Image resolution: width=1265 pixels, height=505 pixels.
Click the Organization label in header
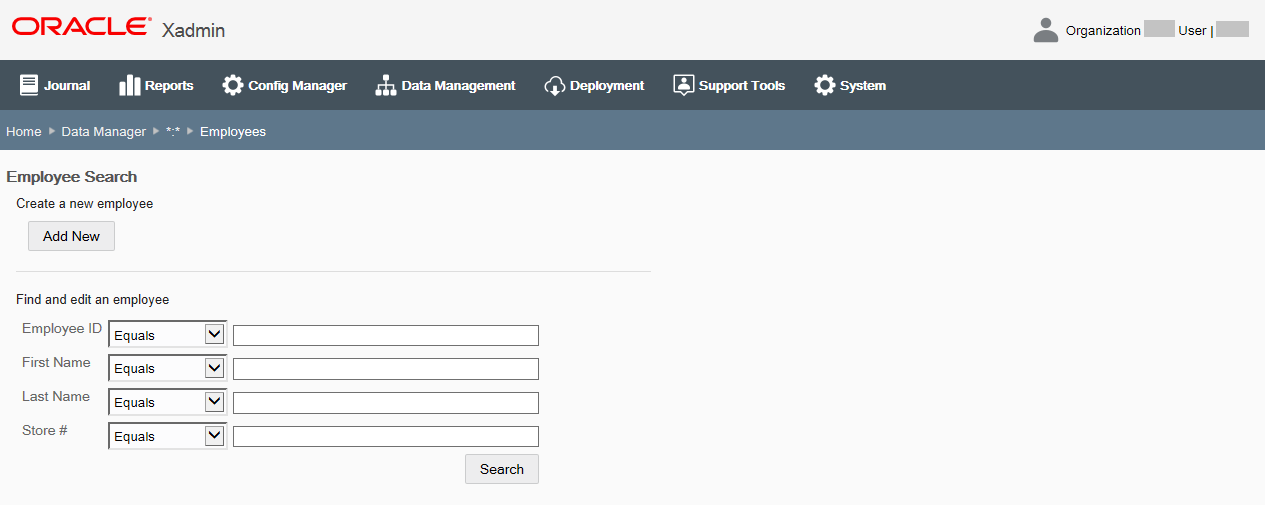pyautogui.click(x=1103, y=30)
